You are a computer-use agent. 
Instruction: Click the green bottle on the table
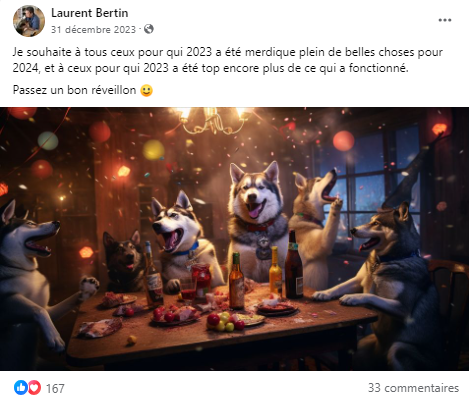pyautogui.click(x=236, y=280)
